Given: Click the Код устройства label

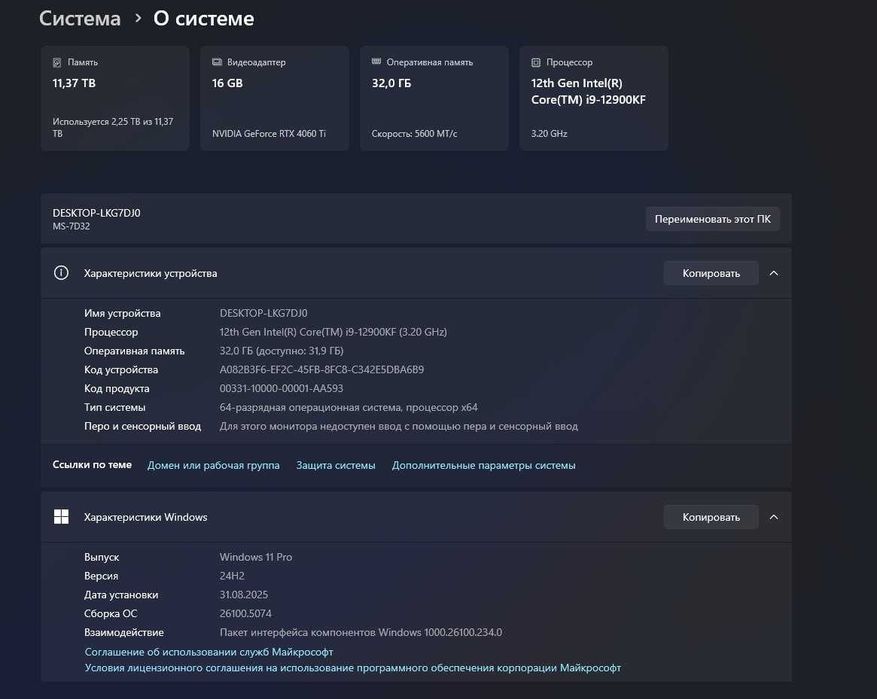Looking at the screenshot, I should point(121,370).
